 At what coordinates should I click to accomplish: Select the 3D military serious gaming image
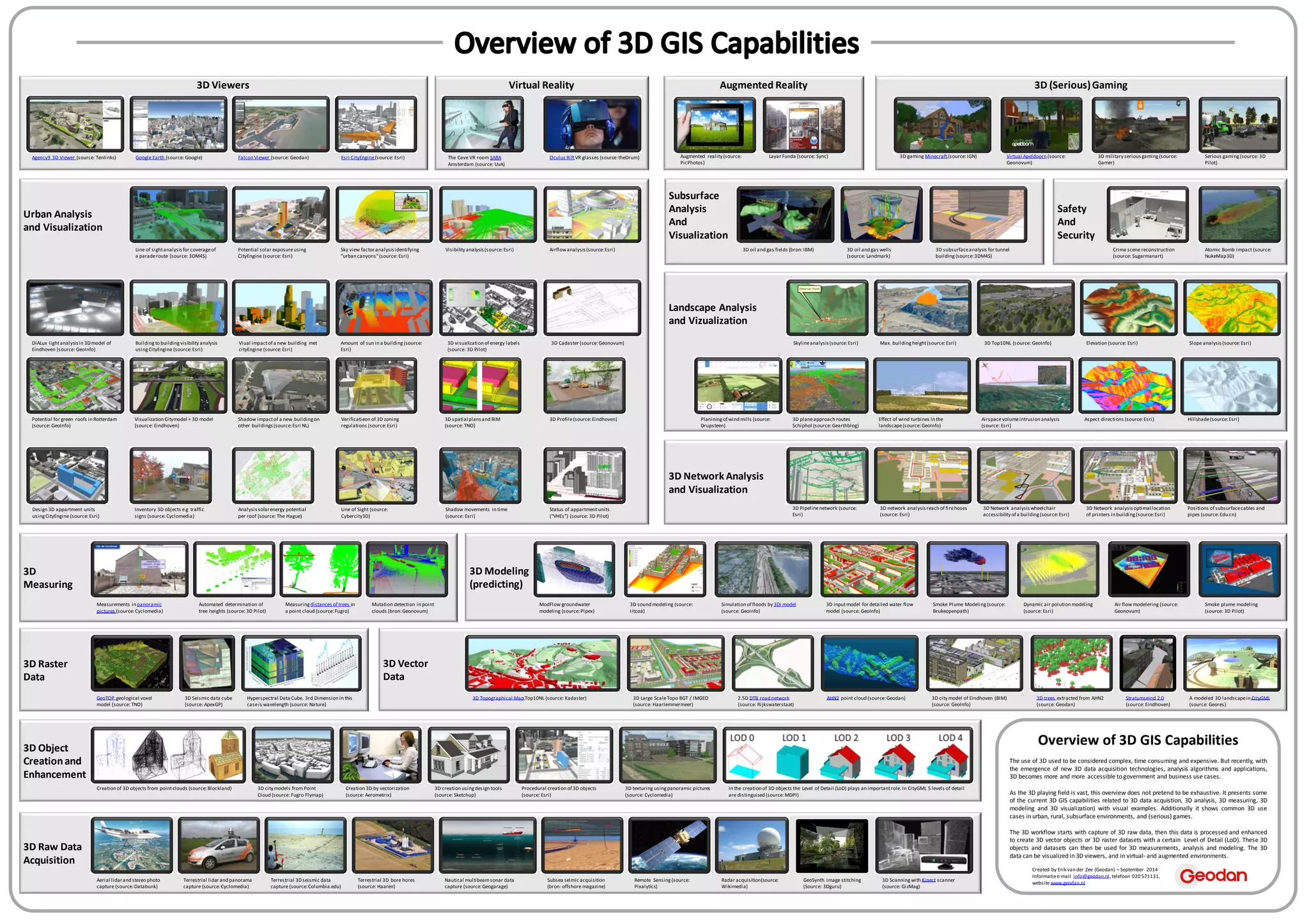coord(1140,125)
